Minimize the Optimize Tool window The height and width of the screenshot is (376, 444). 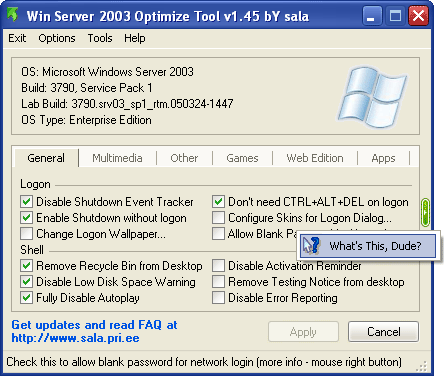372,16
